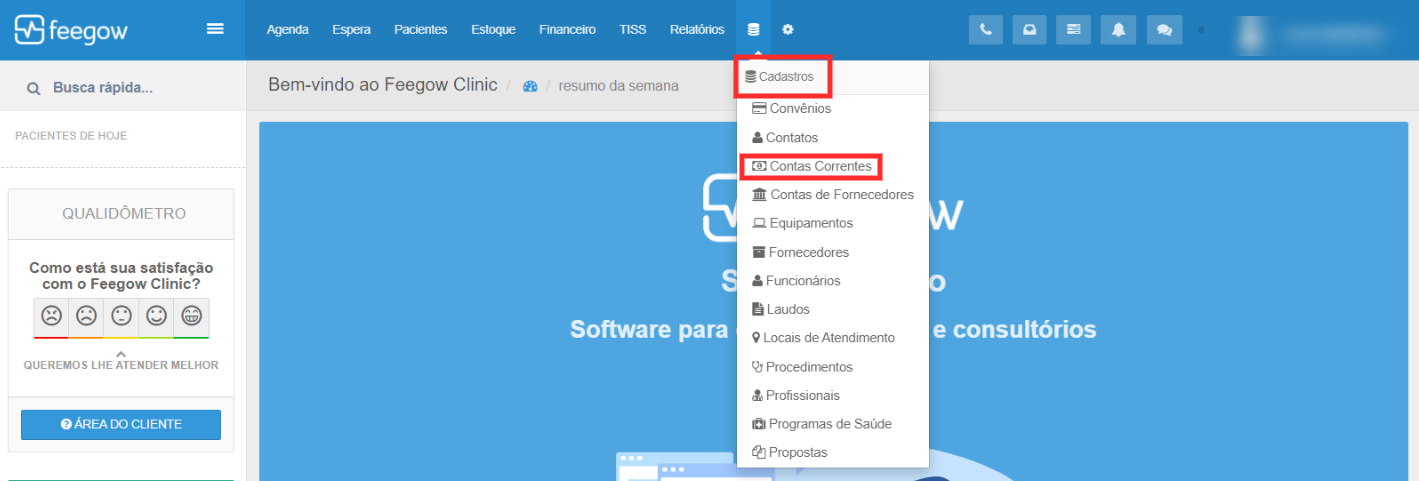Screen dimensions: 1419x481
Task: Click the feegow logo
Action: [x=71, y=30]
